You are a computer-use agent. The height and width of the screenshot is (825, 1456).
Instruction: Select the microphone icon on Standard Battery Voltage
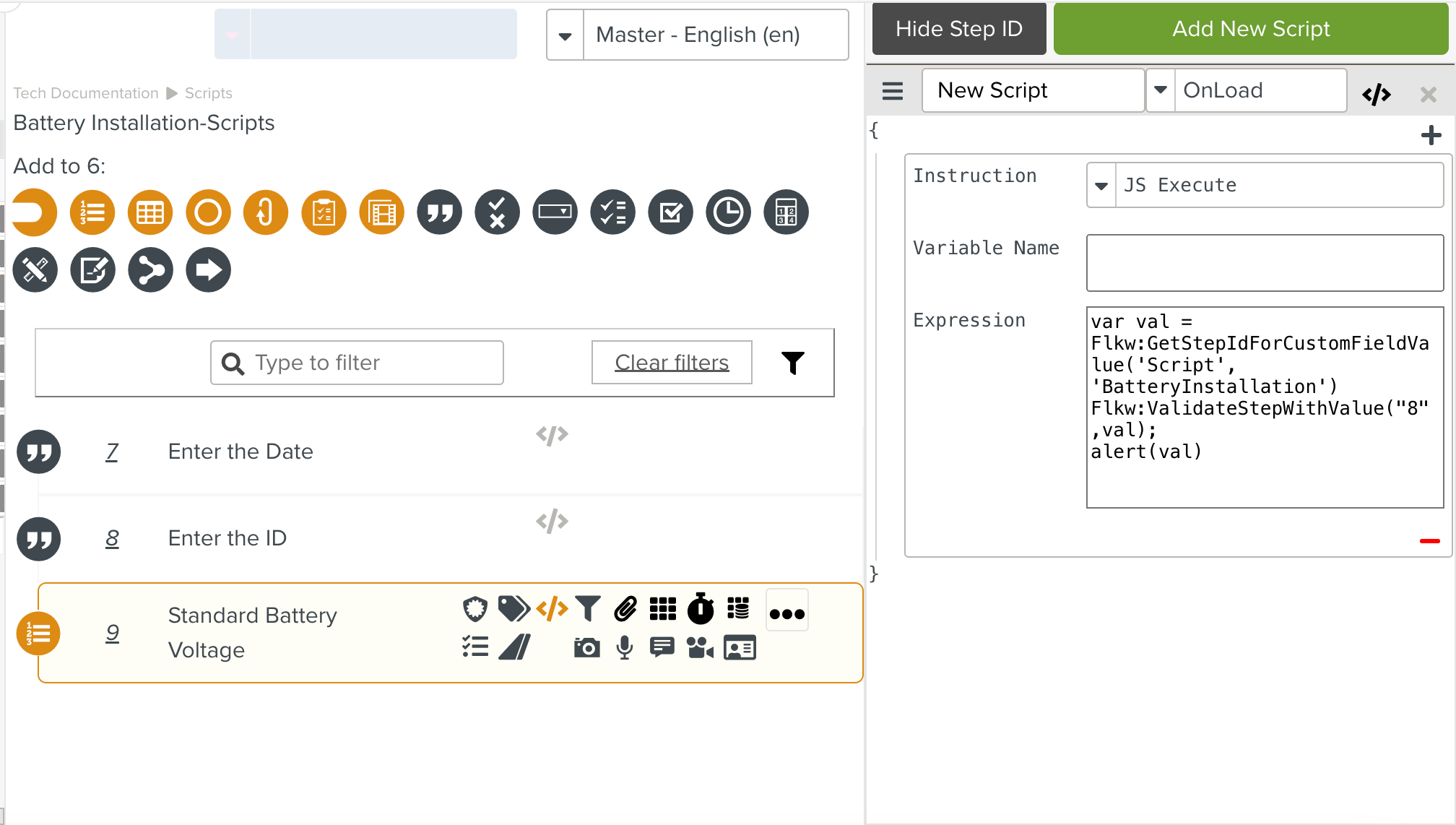point(624,647)
